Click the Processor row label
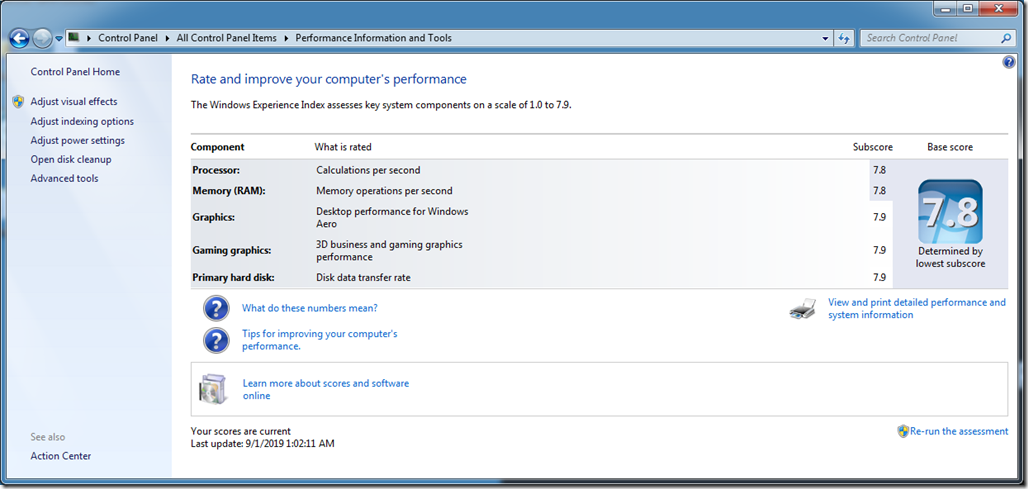Image resolution: width=1028 pixels, height=489 pixels. tap(216, 170)
